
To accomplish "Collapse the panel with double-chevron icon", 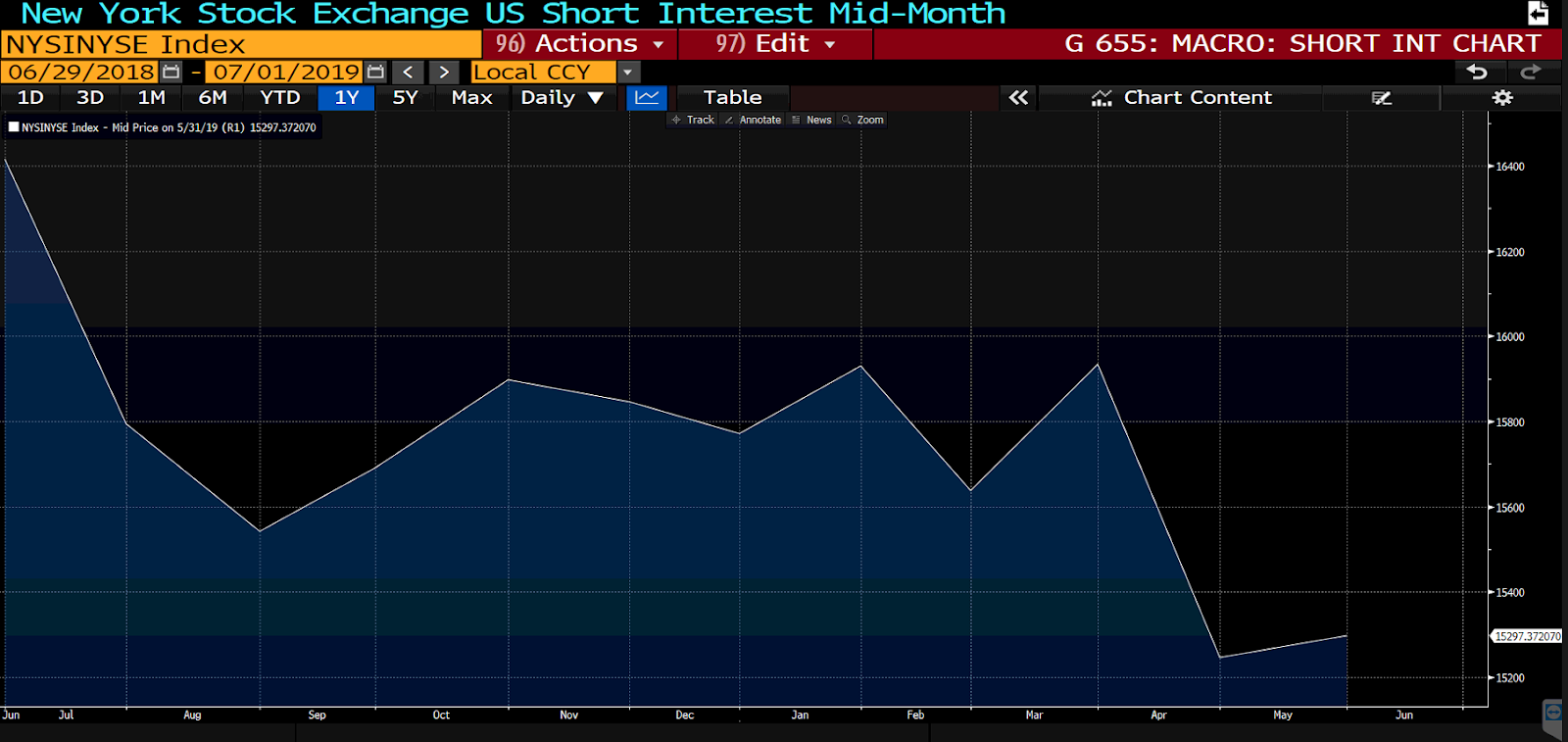I will click(x=1019, y=97).
